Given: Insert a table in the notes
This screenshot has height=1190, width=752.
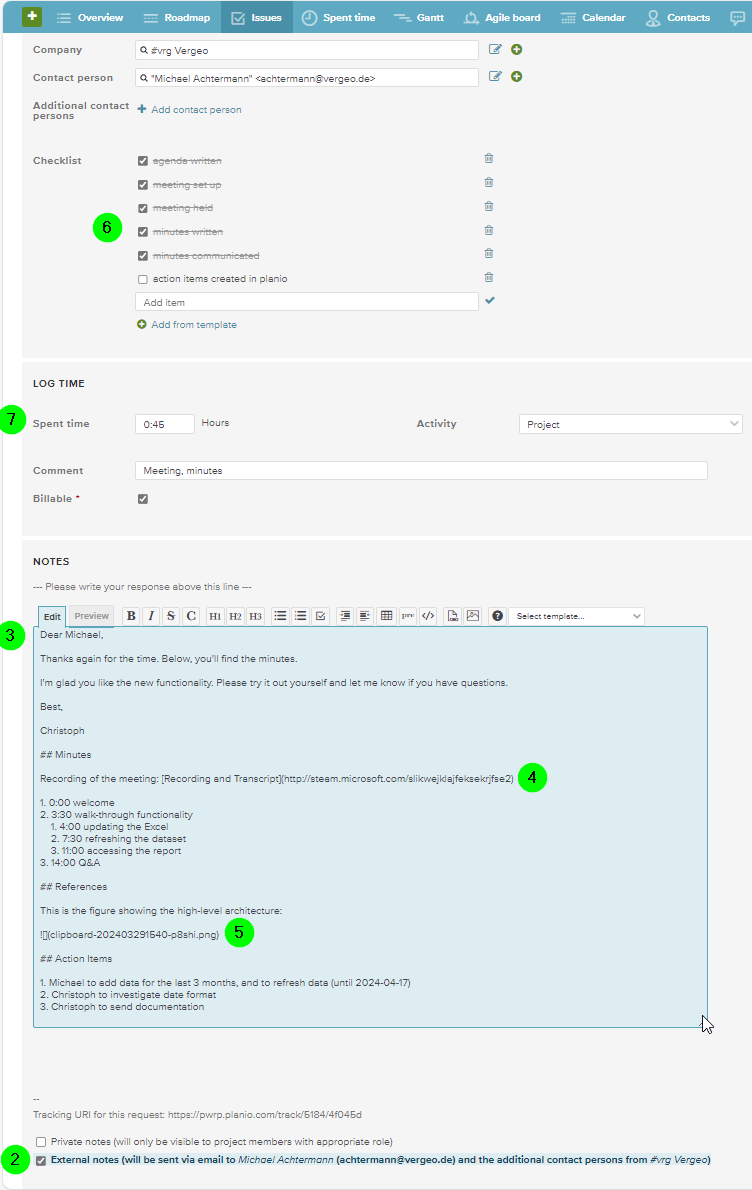Looking at the screenshot, I should pyautogui.click(x=386, y=615).
